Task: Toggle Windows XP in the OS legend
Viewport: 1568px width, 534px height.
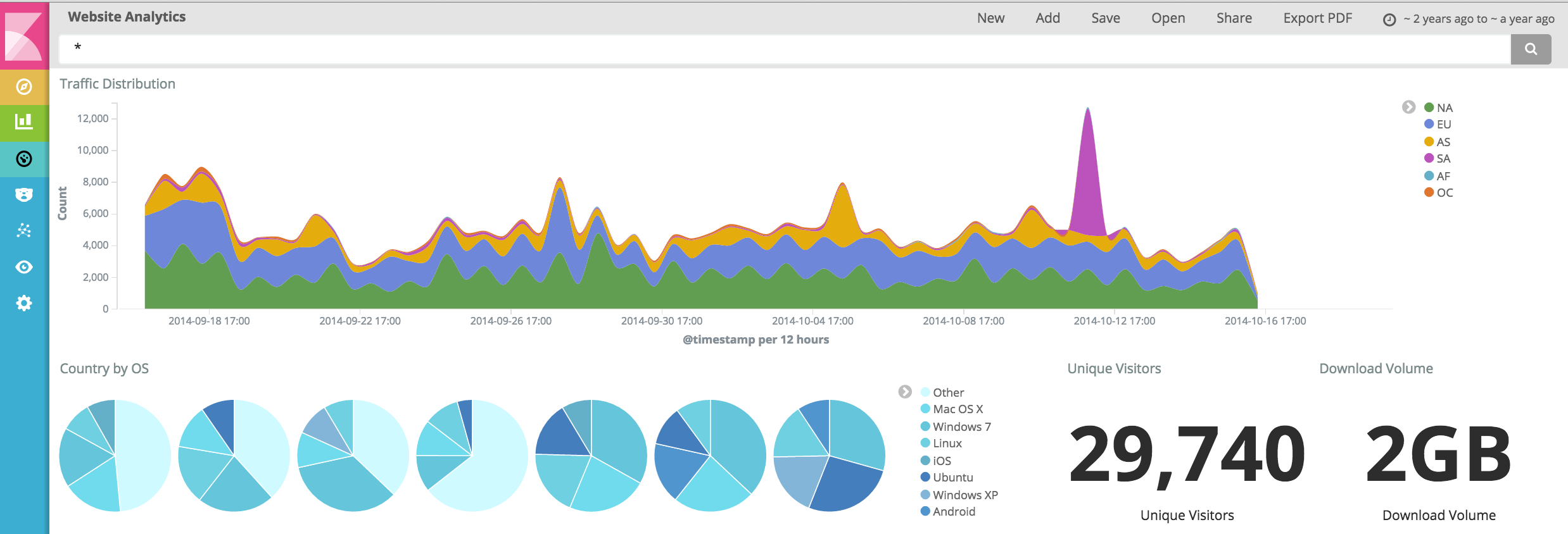Action: [964, 495]
